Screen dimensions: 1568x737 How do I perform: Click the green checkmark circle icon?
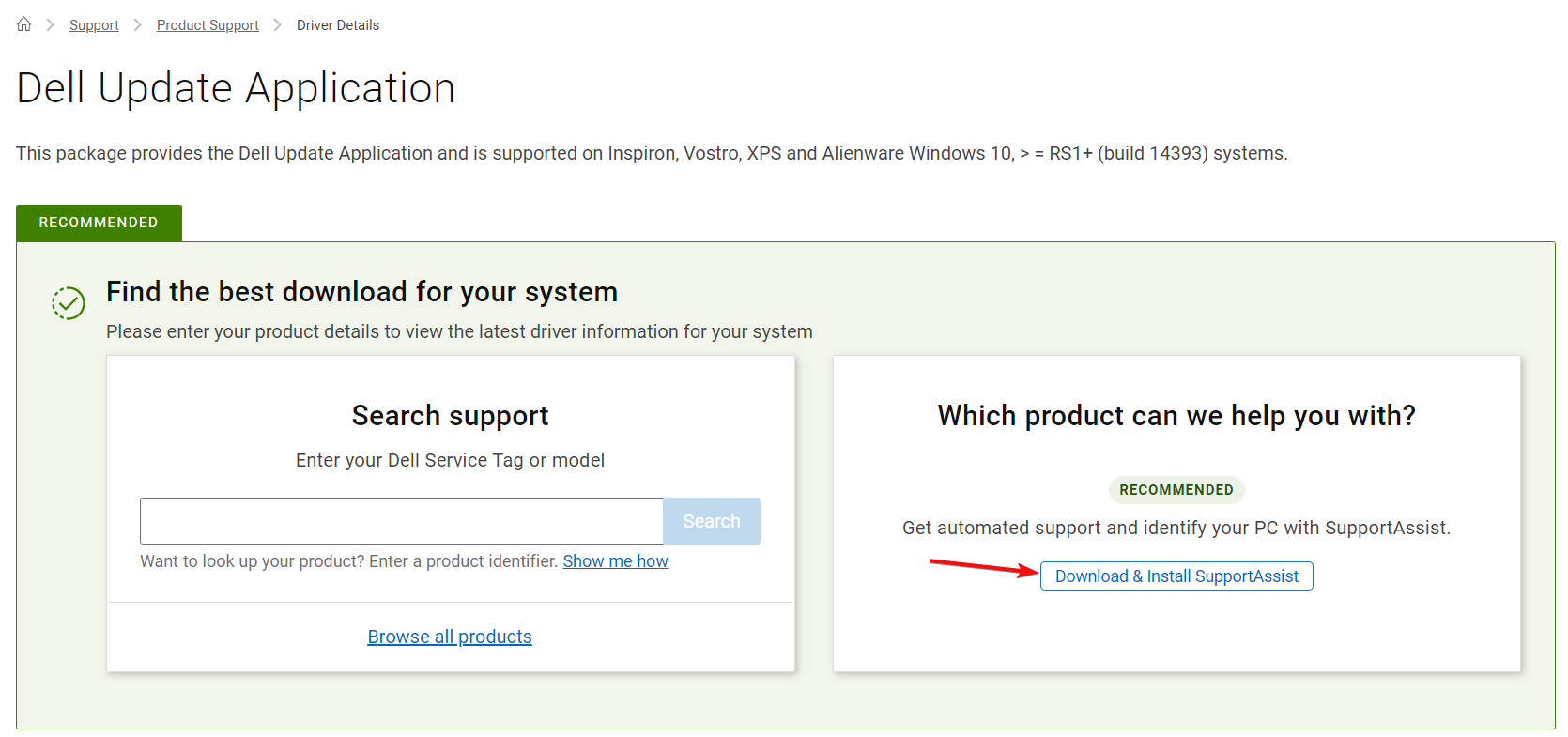coord(69,302)
